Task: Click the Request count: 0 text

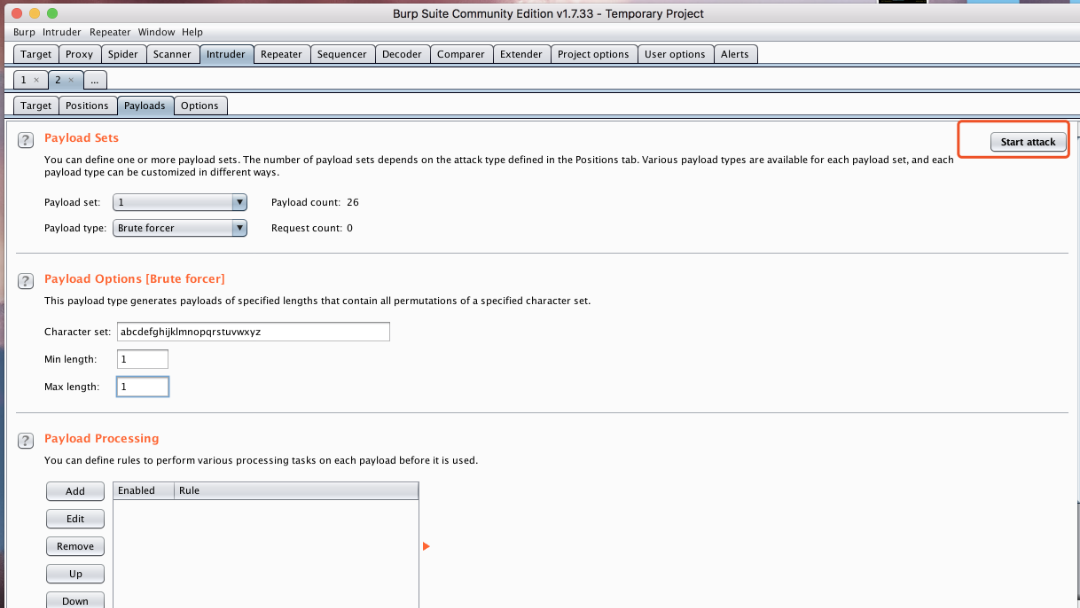Action: pyautogui.click(x=312, y=228)
